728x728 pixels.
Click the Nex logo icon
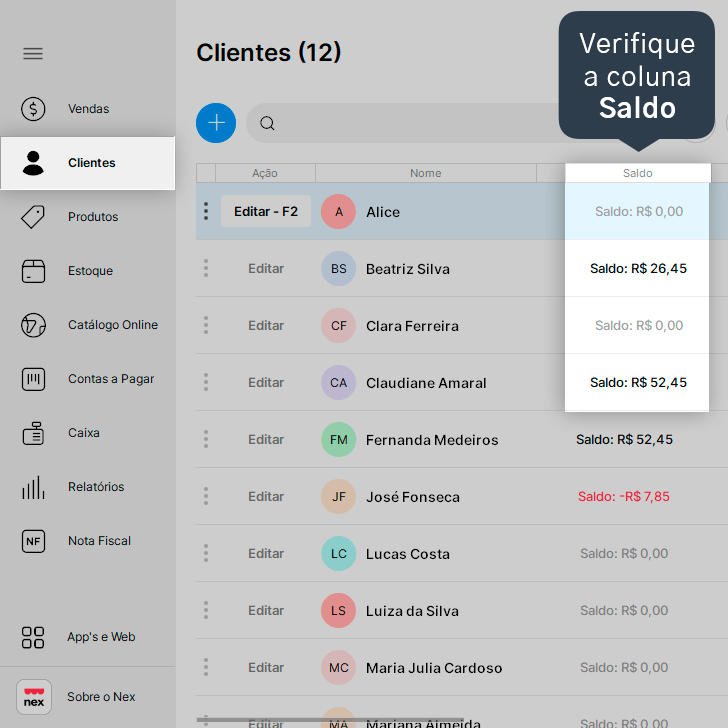pos(34,697)
